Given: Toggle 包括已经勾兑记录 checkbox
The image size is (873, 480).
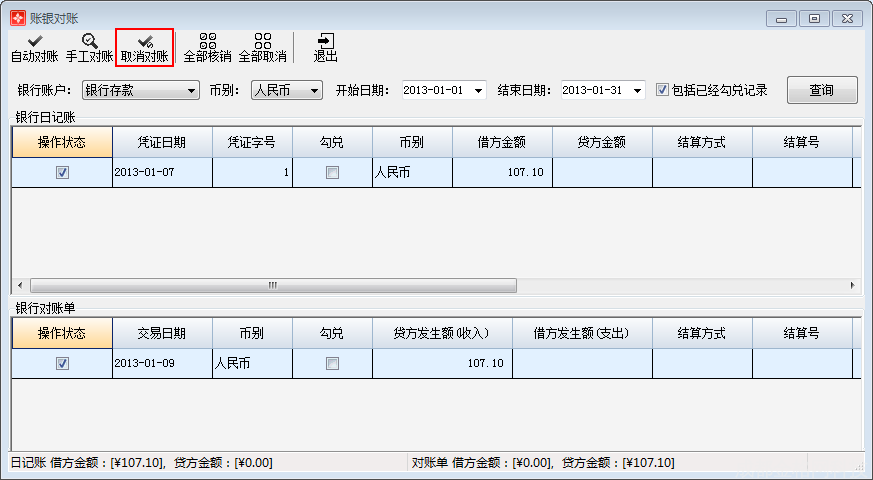Looking at the screenshot, I should click(662, 90).
